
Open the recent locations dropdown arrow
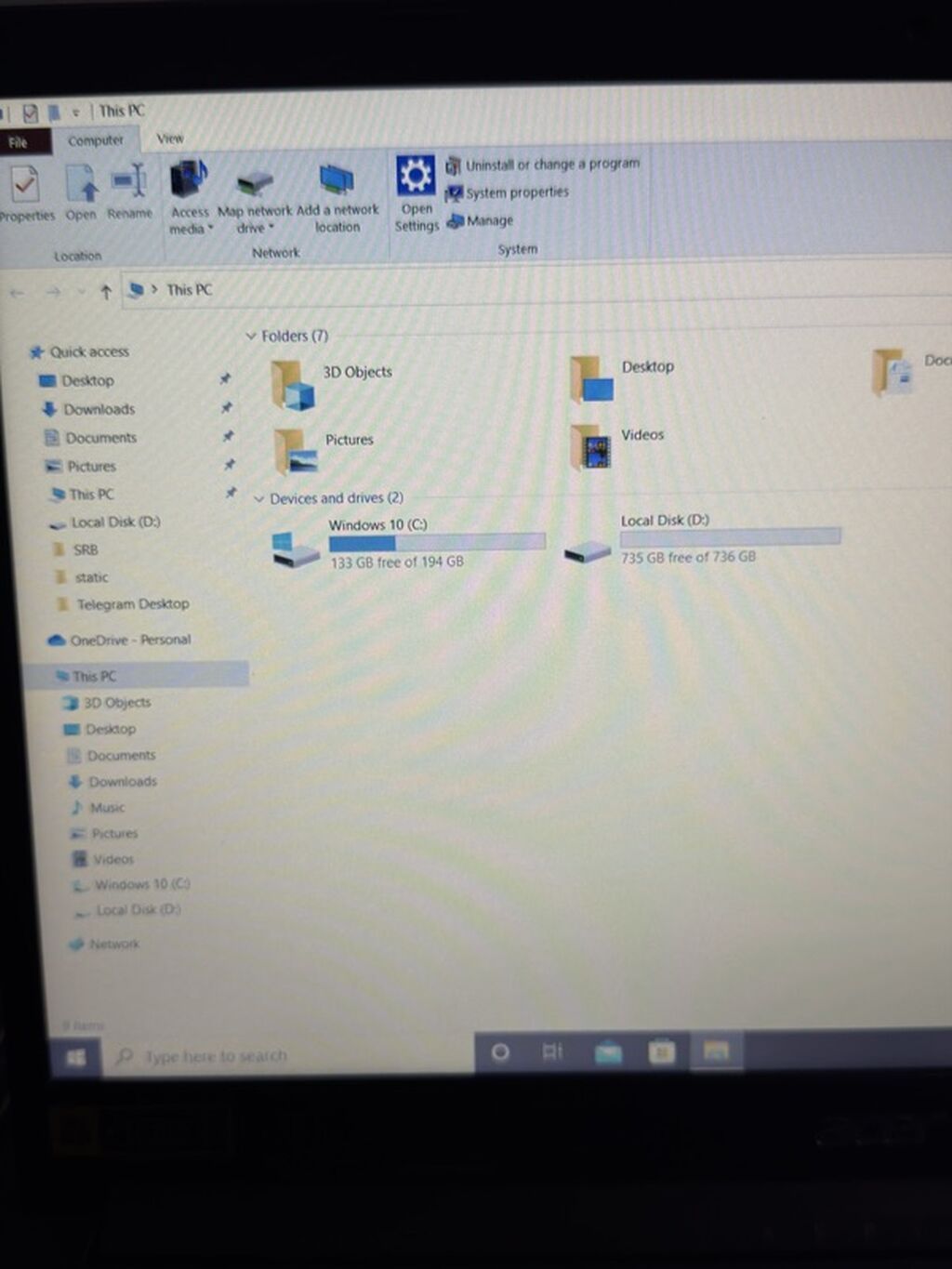[81, 292]
